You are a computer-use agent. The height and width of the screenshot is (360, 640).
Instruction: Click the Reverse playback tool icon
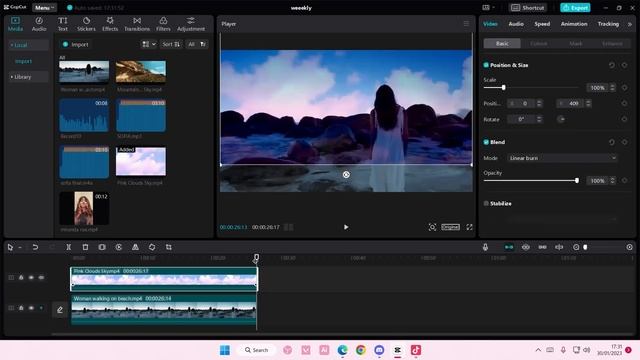pyautogui.click(x=119, y=247)
